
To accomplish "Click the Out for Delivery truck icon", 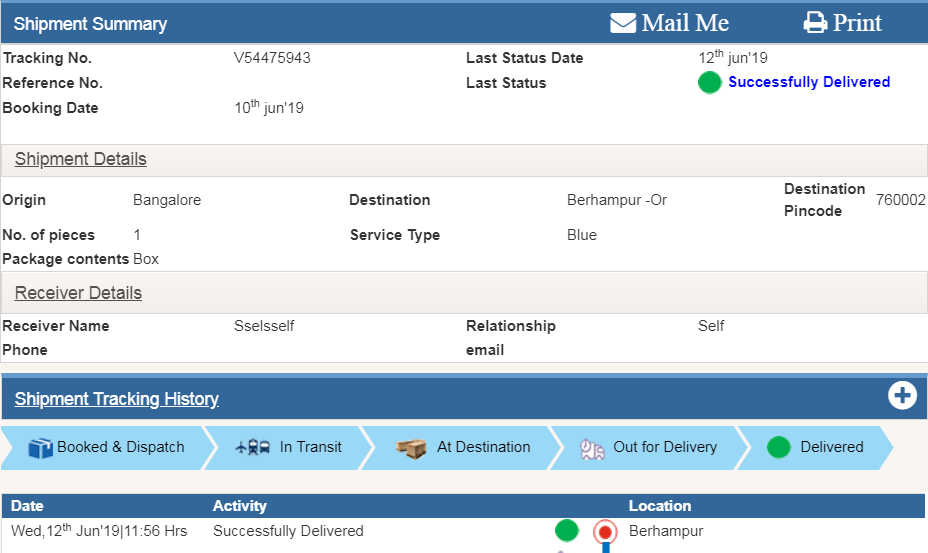I will pos(593,449).
